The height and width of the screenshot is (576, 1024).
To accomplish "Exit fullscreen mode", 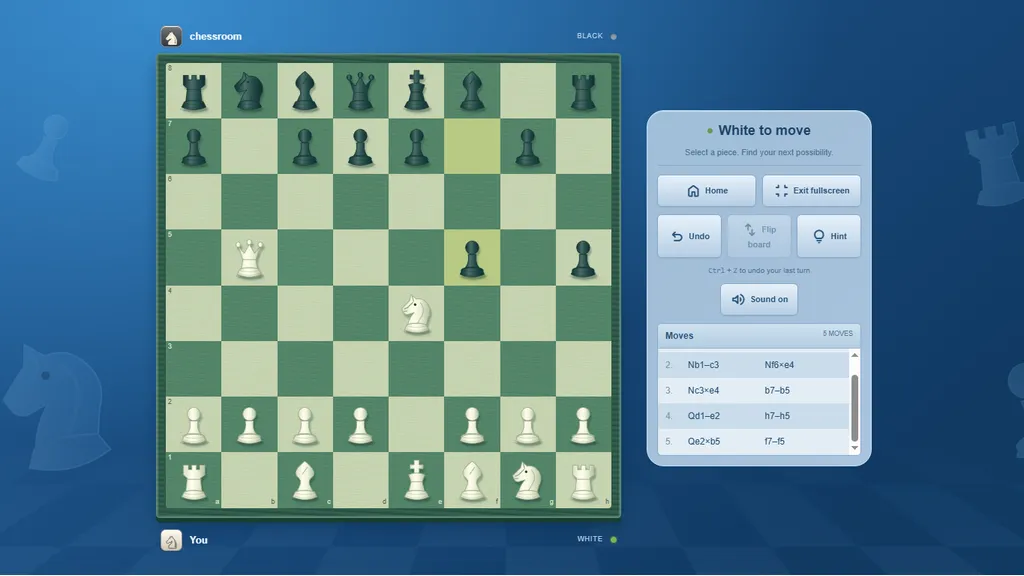I will 812,191.
